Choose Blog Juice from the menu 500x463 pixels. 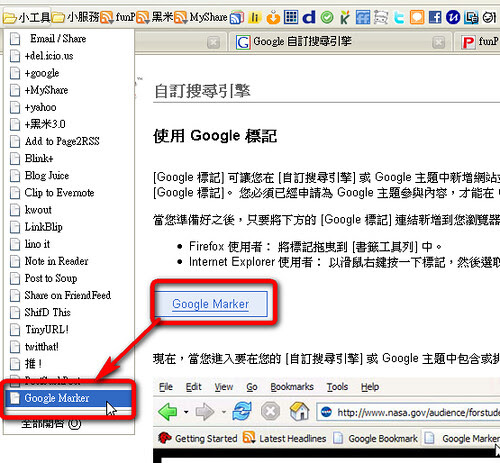[x=69, y=175]
